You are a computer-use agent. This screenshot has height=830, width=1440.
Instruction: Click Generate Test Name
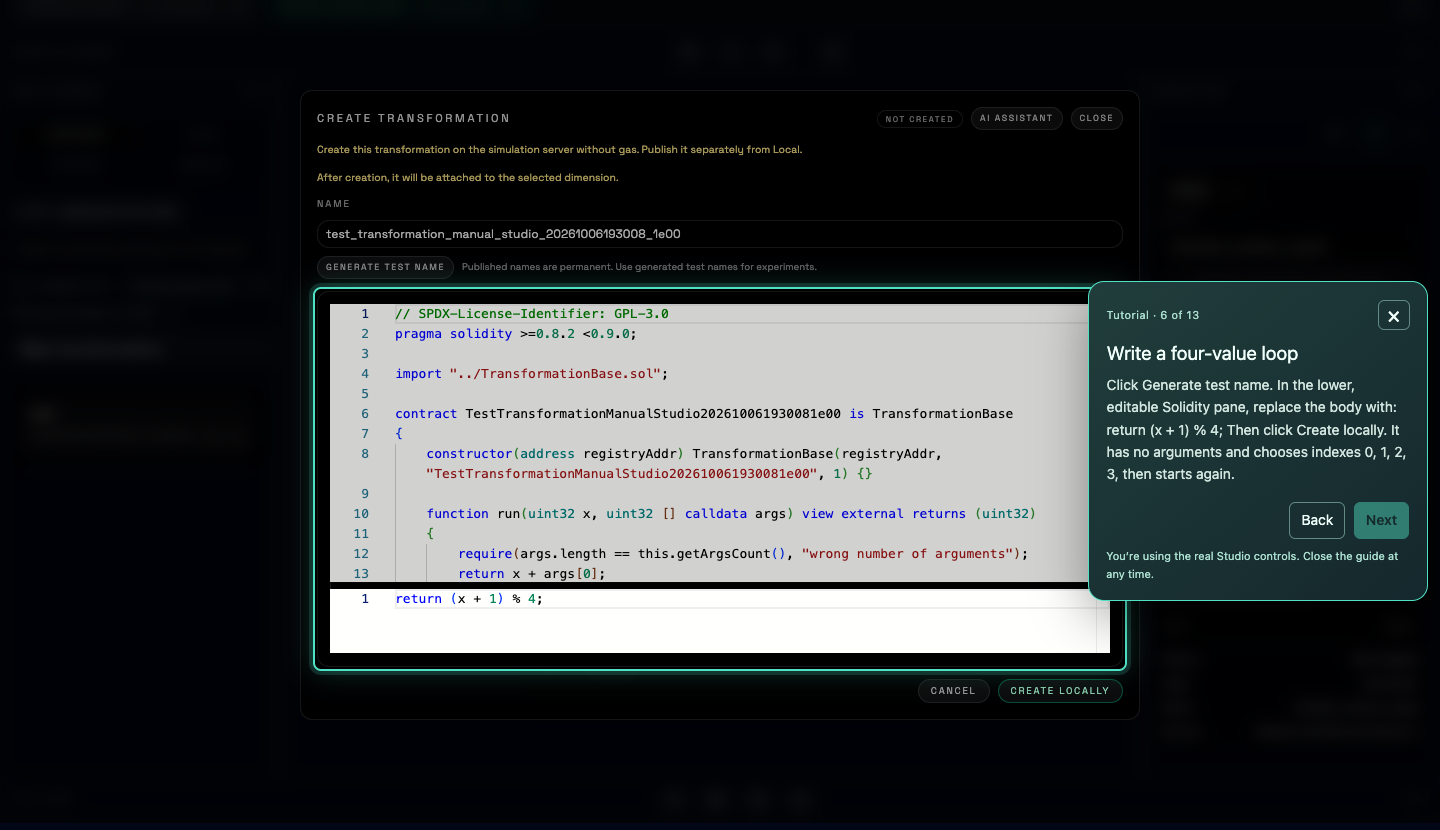385,267
